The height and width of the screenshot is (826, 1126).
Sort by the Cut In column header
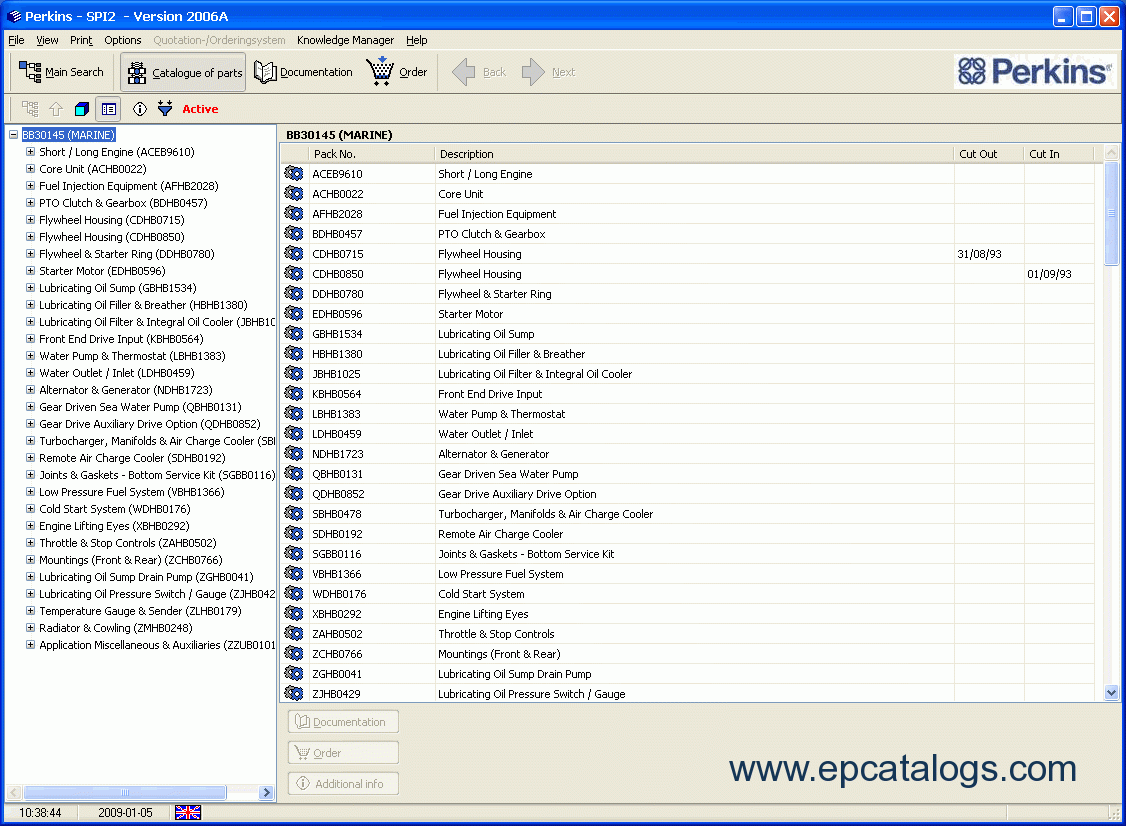point(1058,154)
